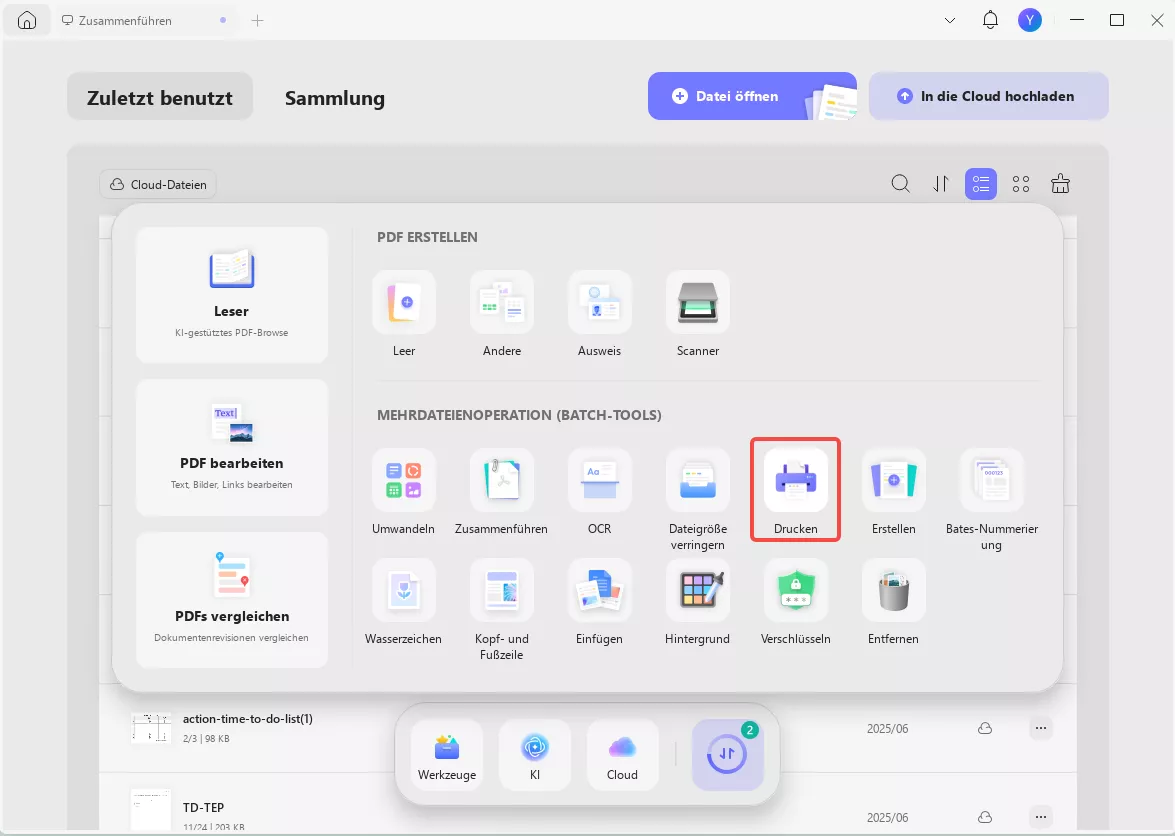Image resolution: width=1175 pixels, height=836 pixels.
Task: Click In die Cloud hochladen button
Action: coord(988,96)
